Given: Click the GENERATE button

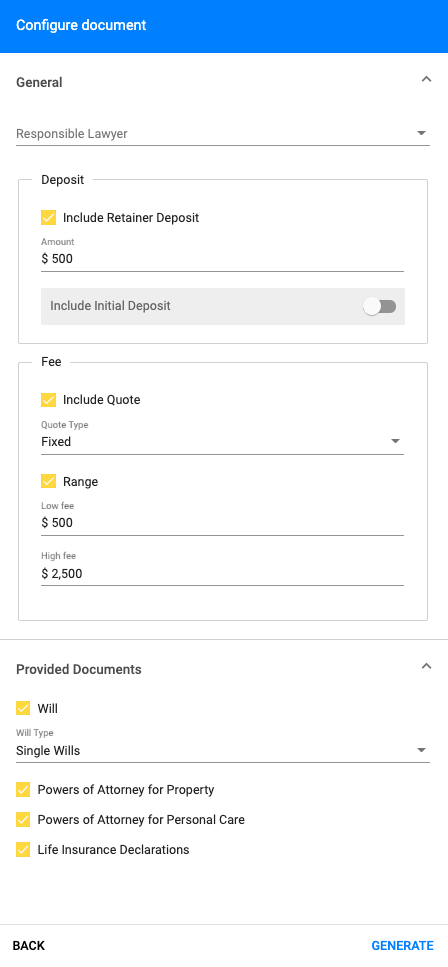Looking at the screenshot, I should (x=402, y=946).
